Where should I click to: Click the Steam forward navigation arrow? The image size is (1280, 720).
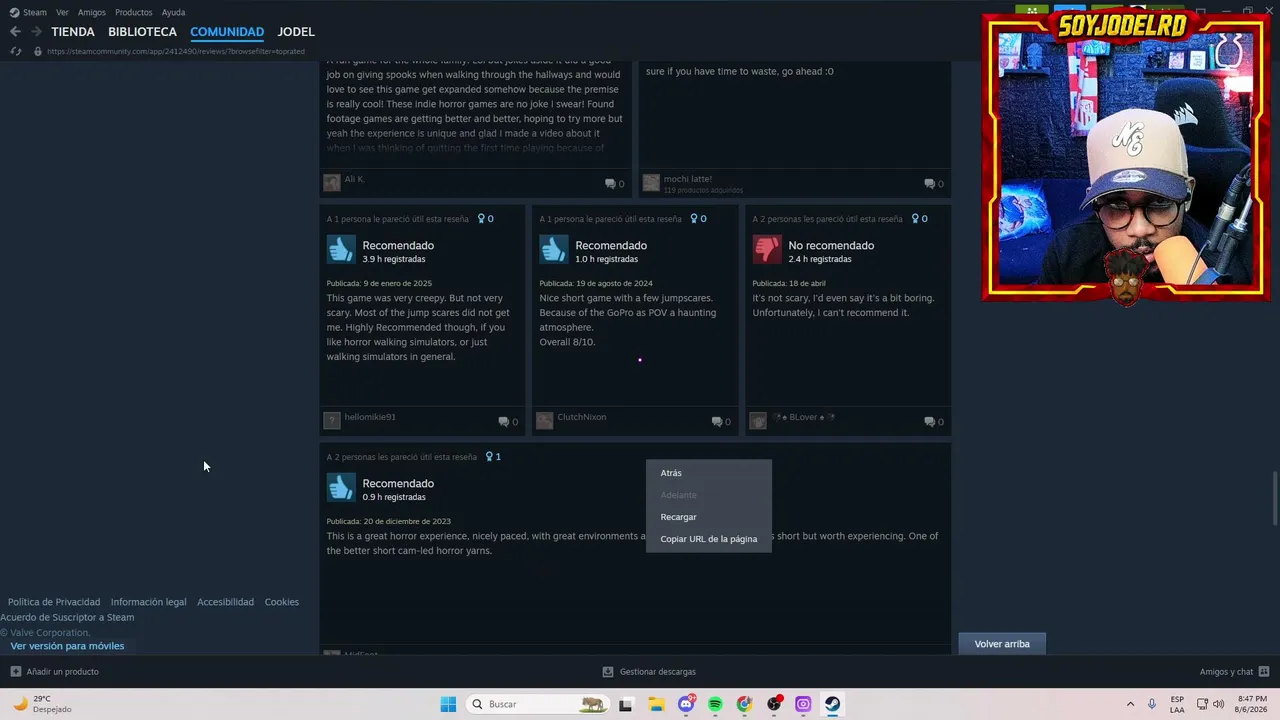[36, 32]
